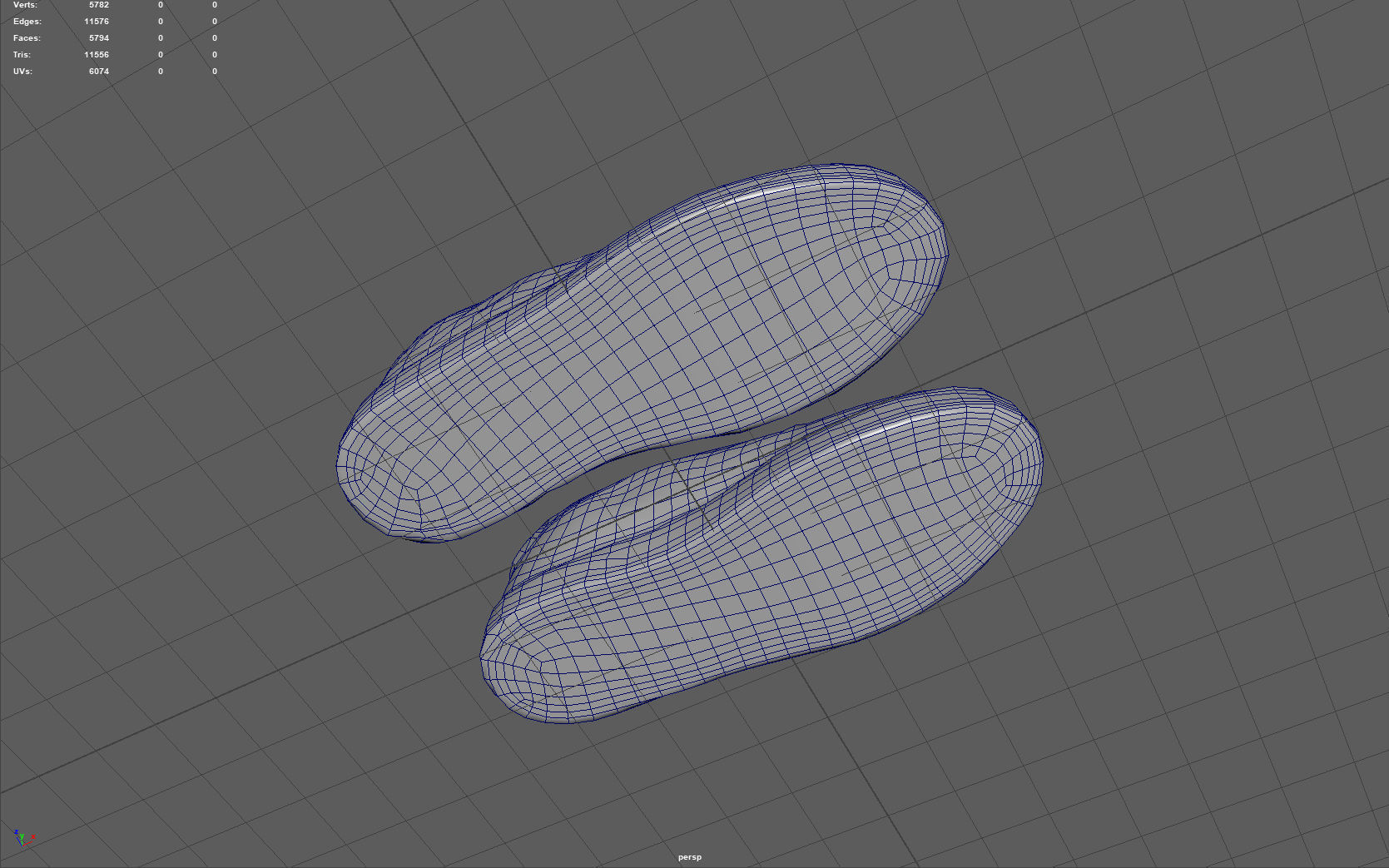Select the Verts: heads-up label
This screenshot has height=868, width=1389.
tap(25, 5)
